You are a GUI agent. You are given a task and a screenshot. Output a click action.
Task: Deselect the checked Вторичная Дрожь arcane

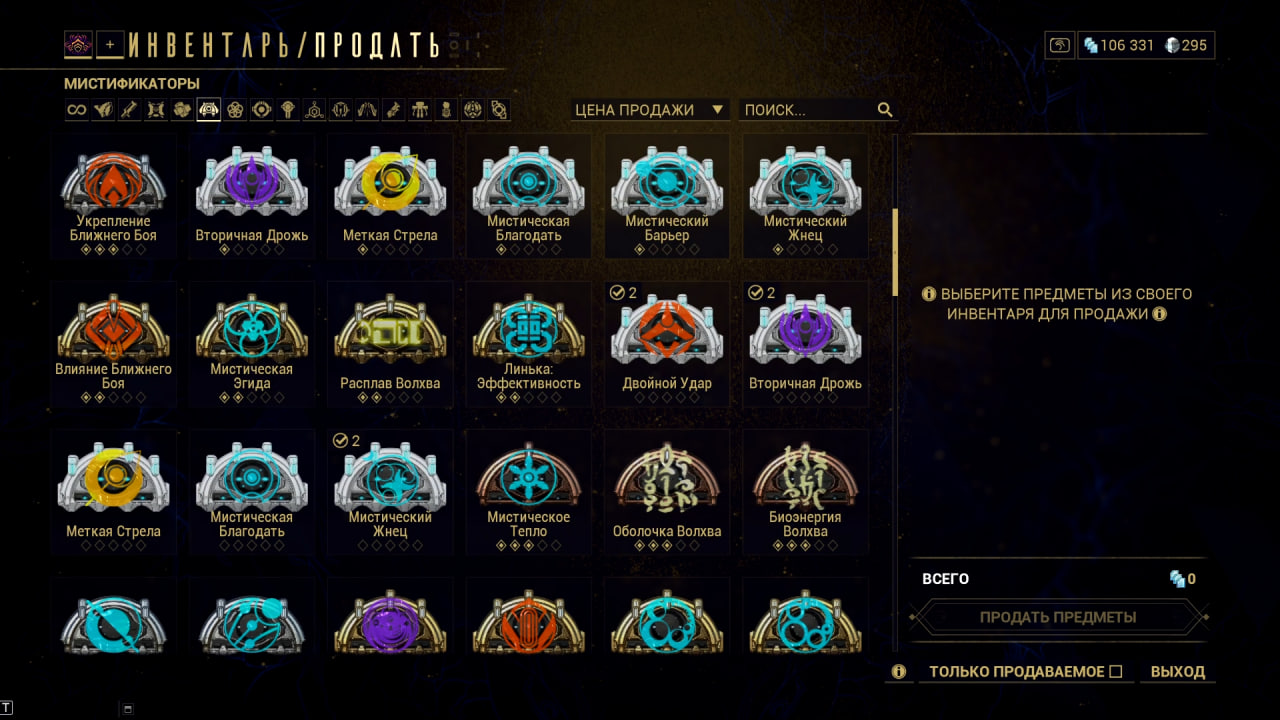pyautogui.click(x=805, y=343)
